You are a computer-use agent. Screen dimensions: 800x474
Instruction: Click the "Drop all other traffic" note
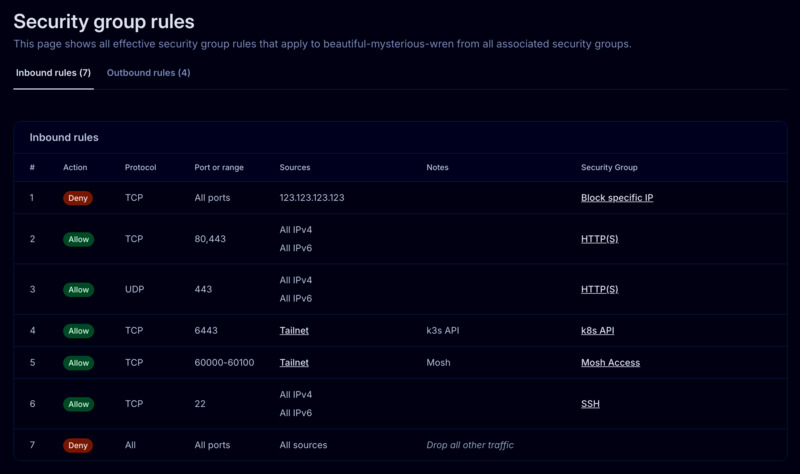pyautogui.click(x=470, y=445)
